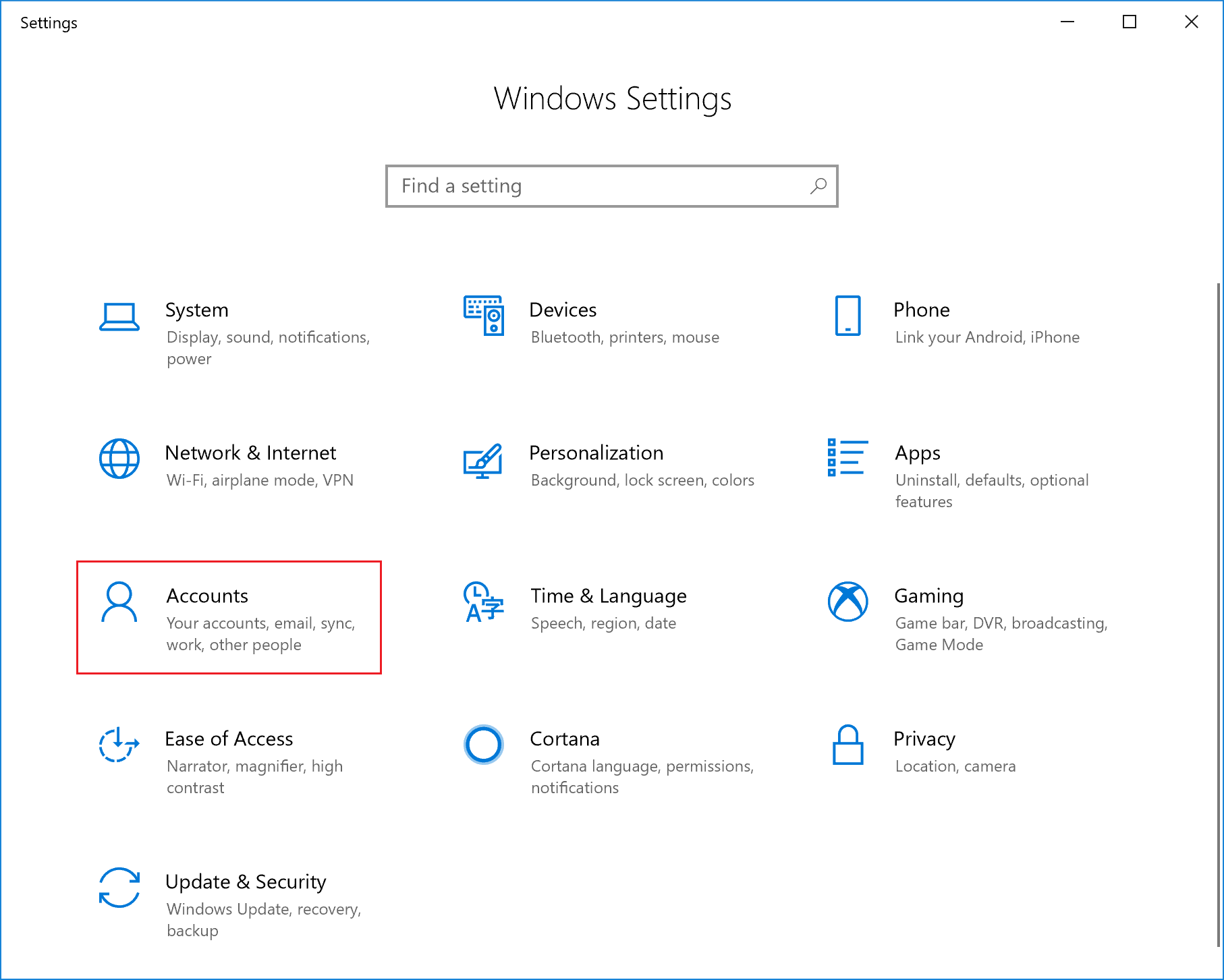Open the Devices settings title
Screen dimensions: 1224x980
click(x=563, y=310)
